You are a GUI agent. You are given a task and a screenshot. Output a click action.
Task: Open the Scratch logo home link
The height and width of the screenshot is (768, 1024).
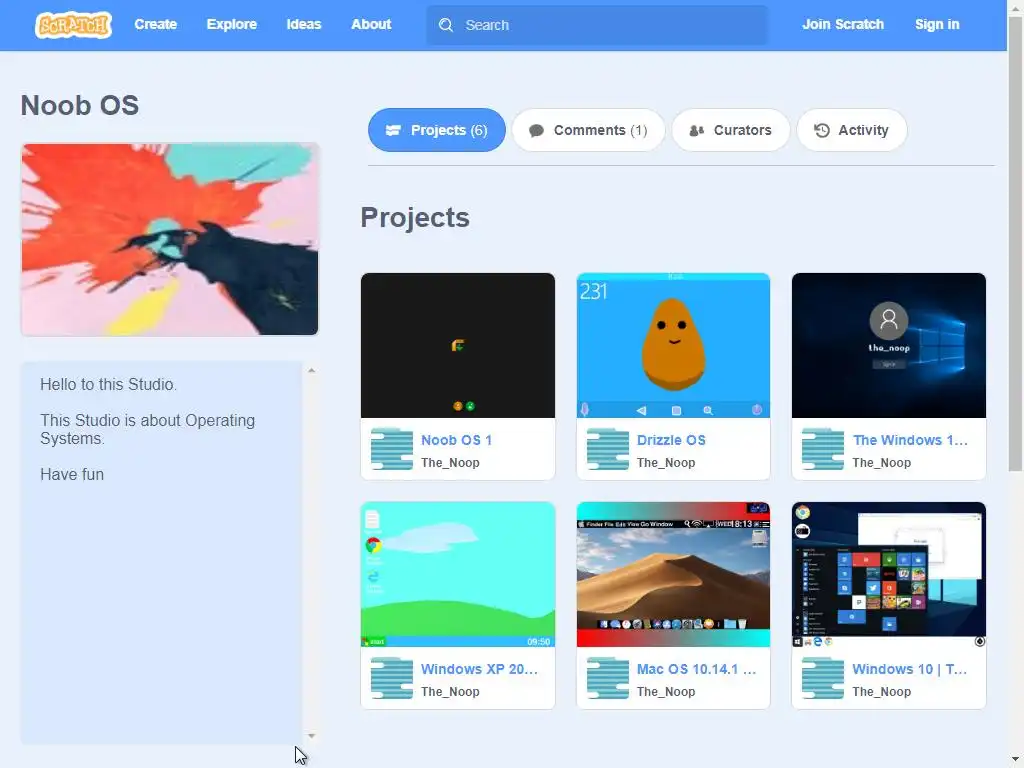point(73,25)
